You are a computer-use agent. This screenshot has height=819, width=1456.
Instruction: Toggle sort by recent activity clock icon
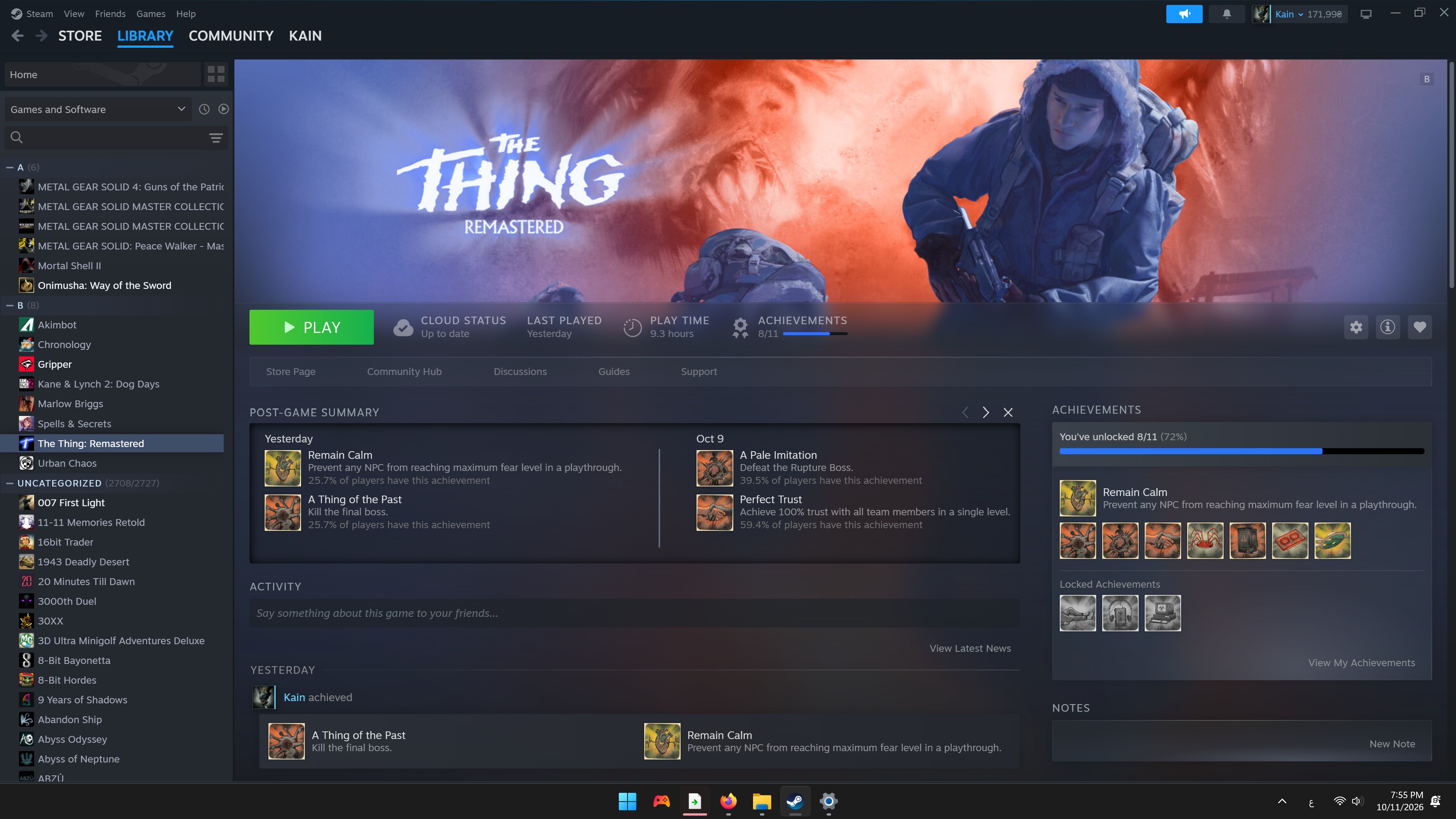[x=204, y=109]
